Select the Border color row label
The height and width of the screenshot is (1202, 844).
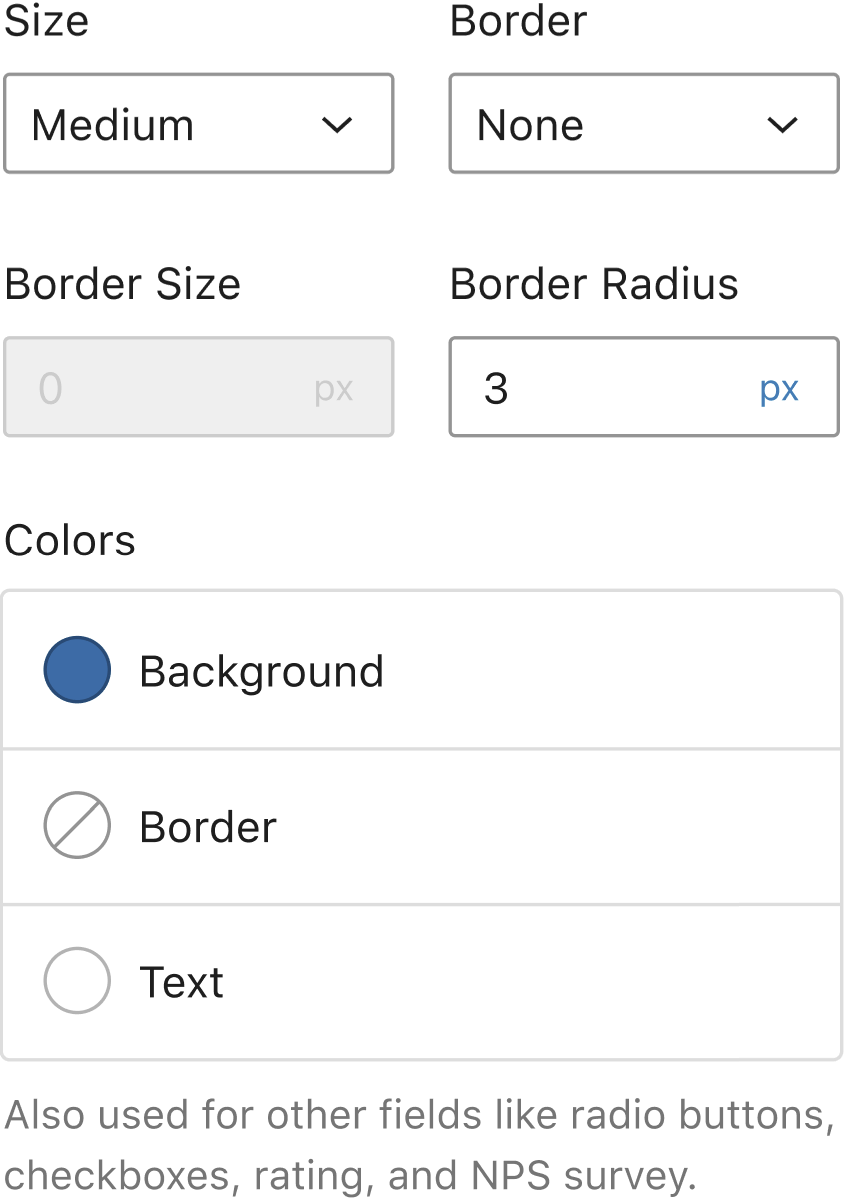pos(208,827)
